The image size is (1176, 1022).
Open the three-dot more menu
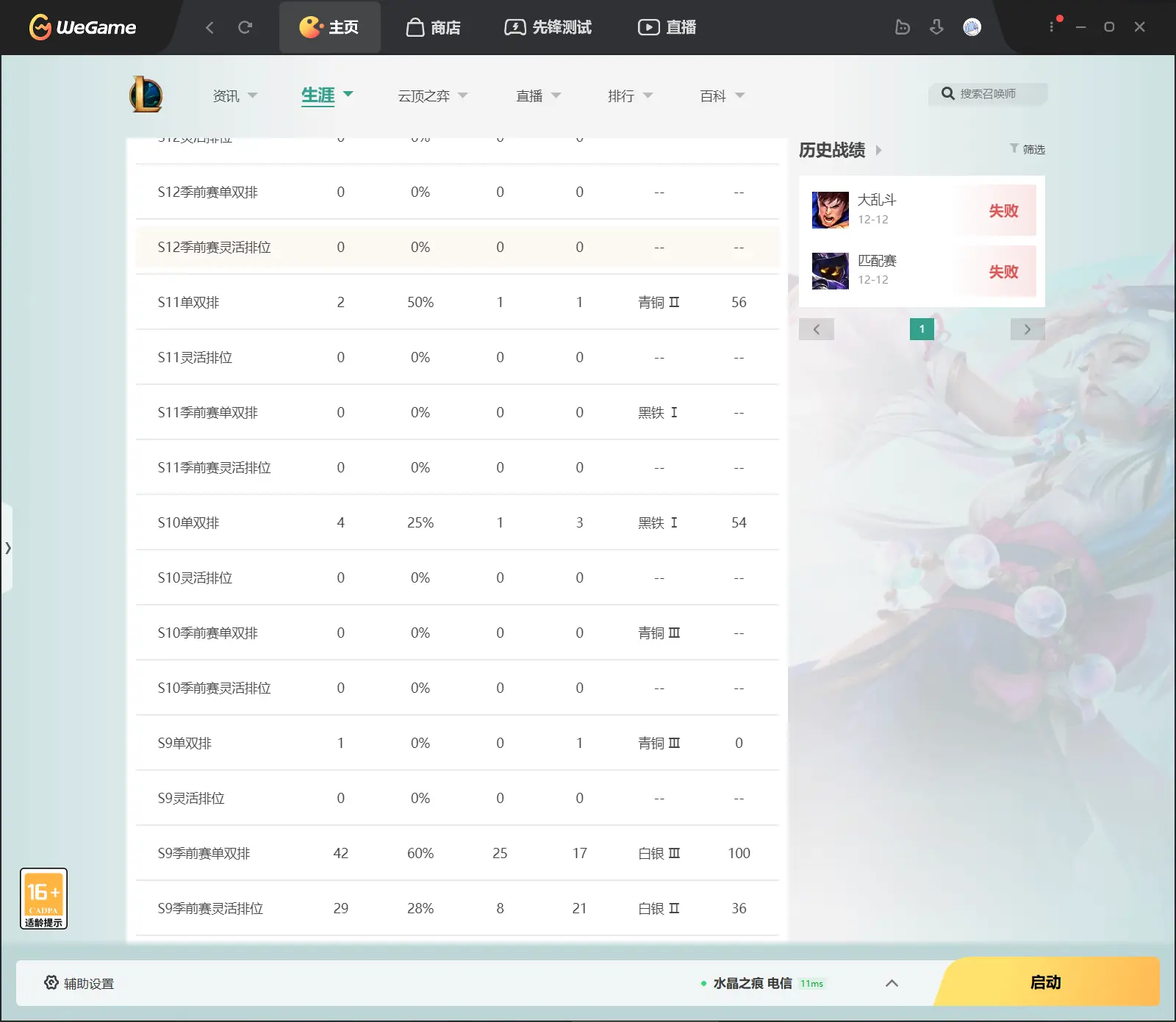1052,26
